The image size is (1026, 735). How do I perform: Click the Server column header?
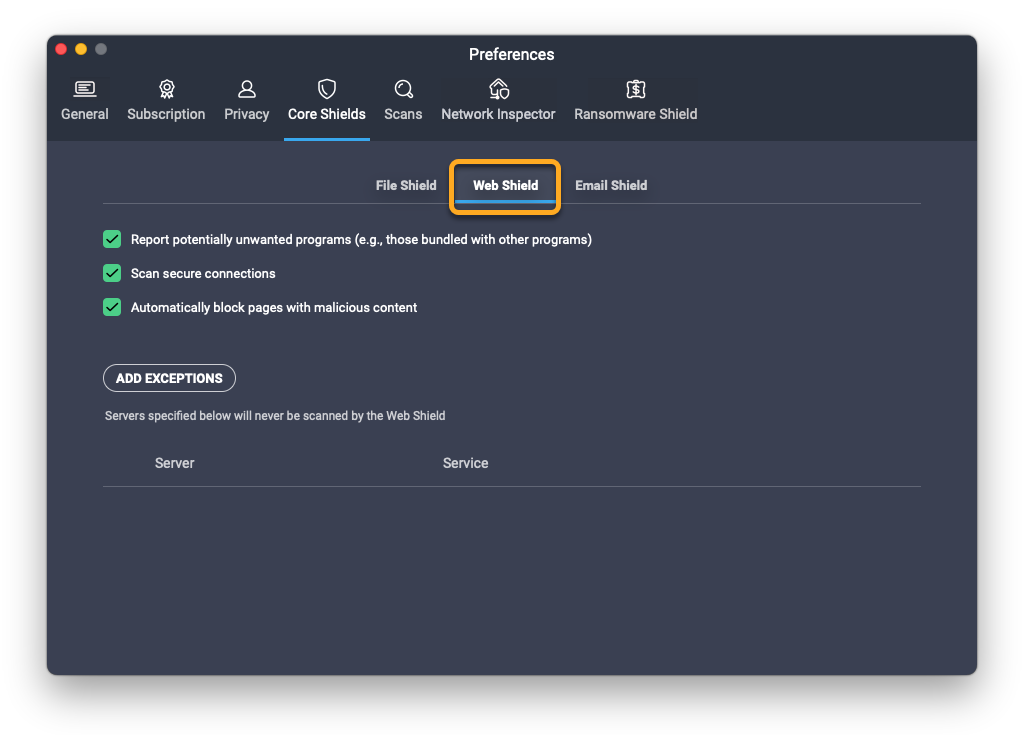coord(174,463)
